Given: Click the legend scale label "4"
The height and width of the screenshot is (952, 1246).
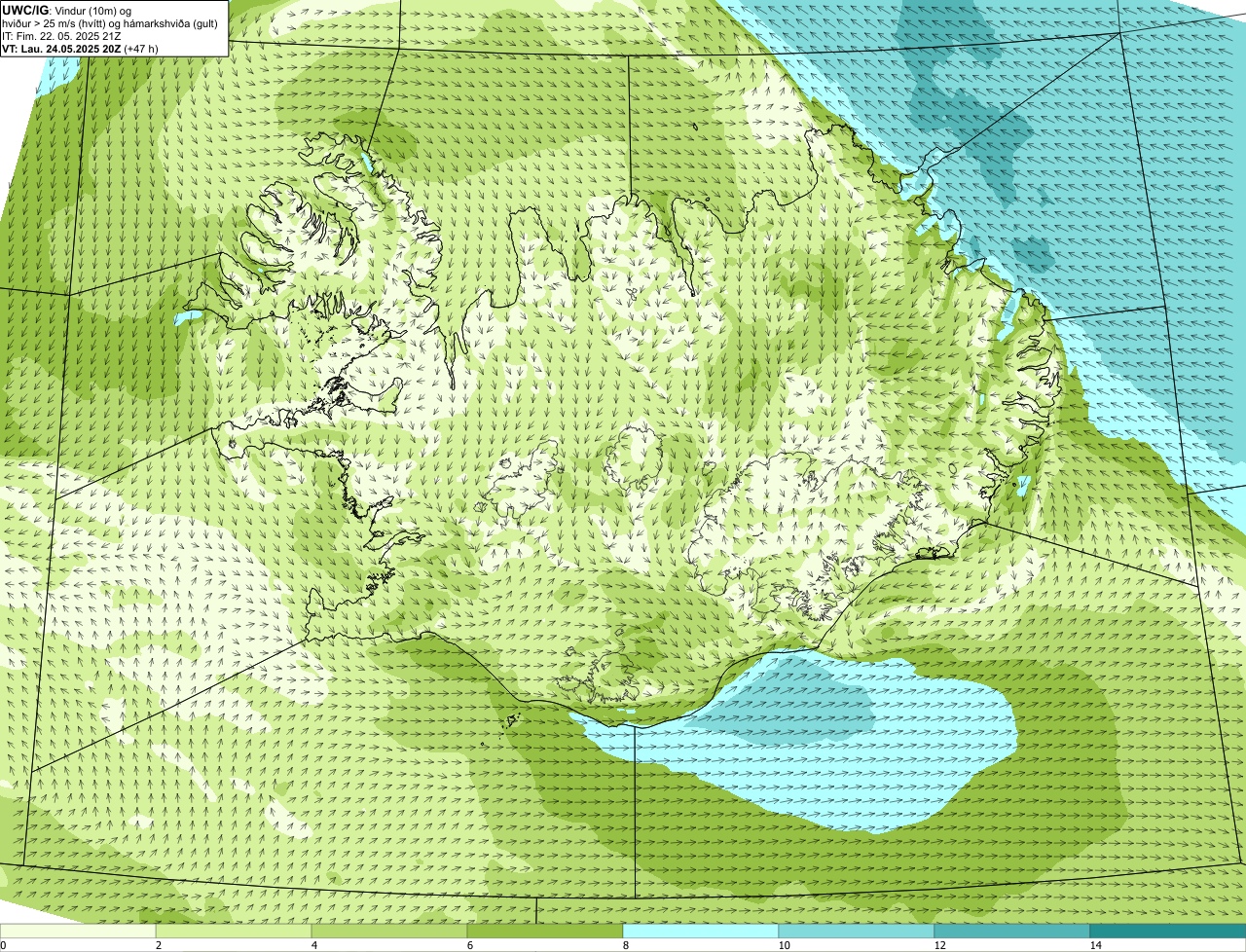Looking at the screenshot, I should tap(313, 945).
